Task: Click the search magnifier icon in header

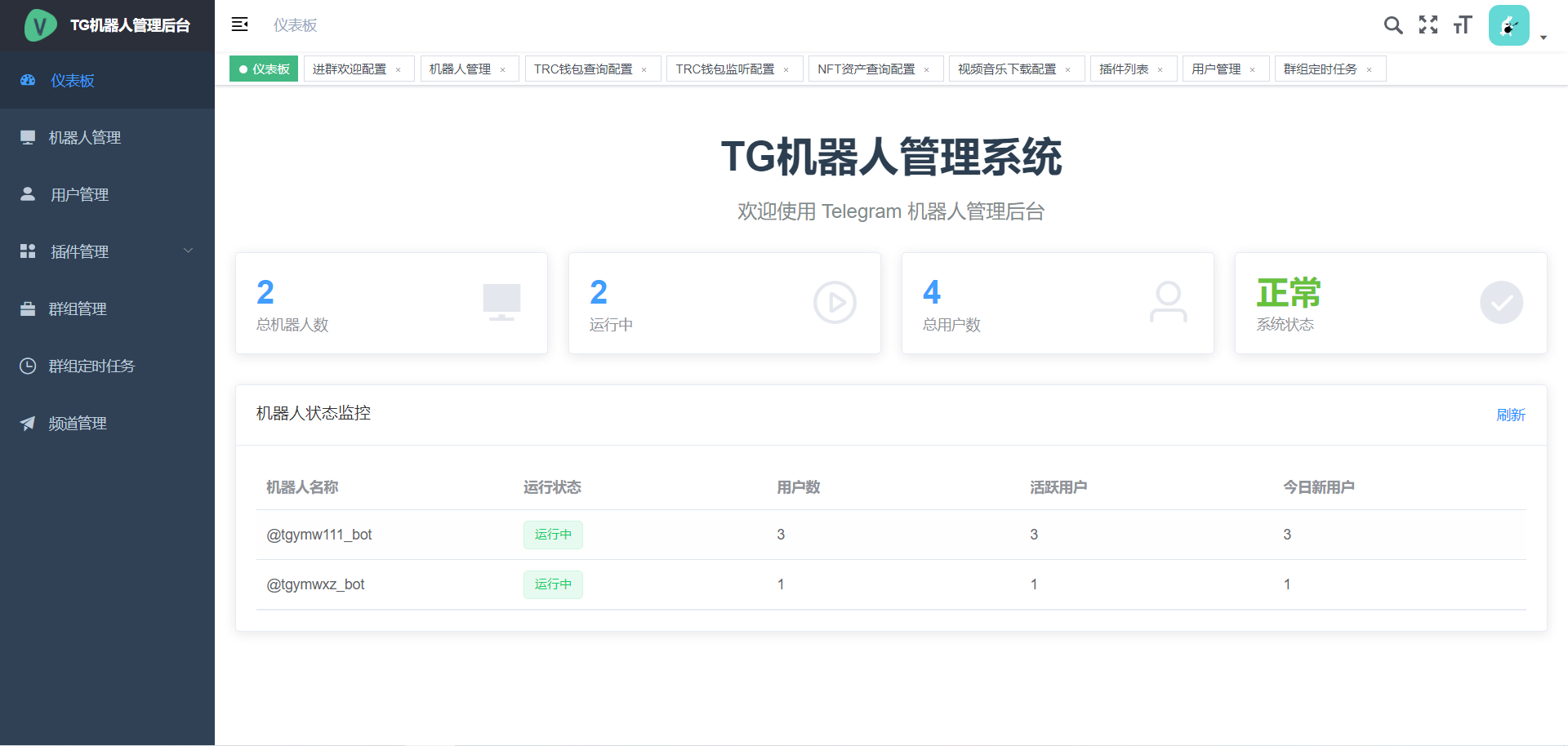Action: pyautogui.click(x=1393, y=24)
